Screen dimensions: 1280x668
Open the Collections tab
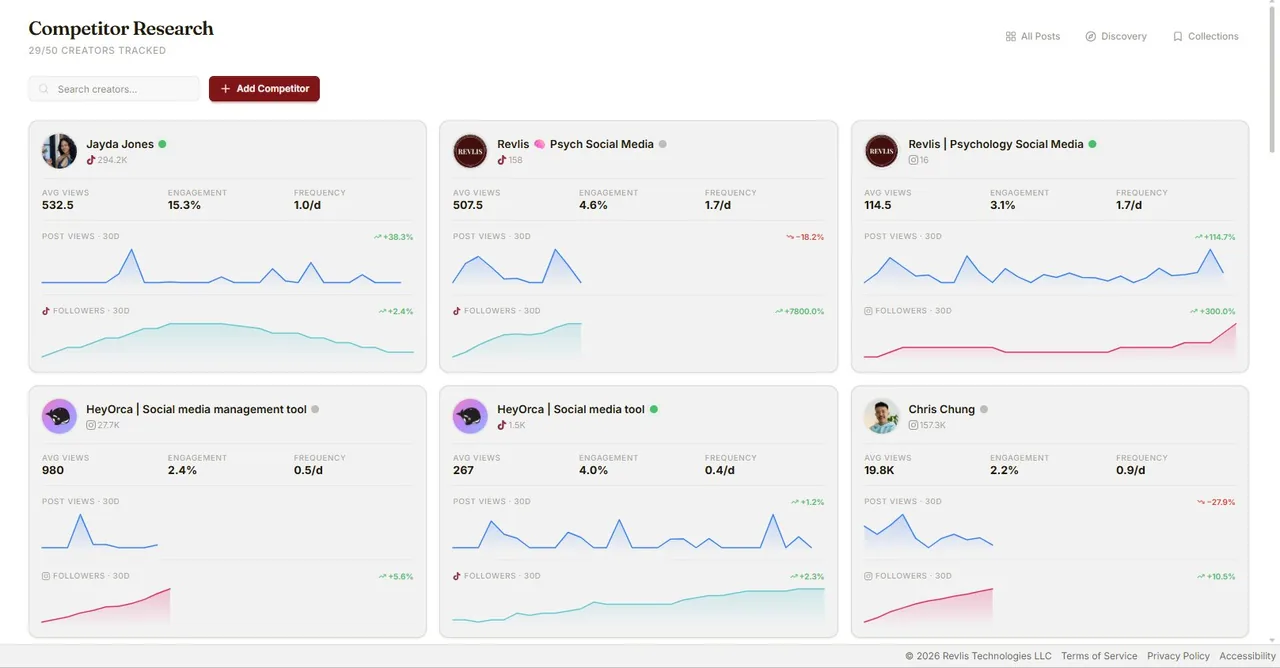click(x=1206, y=36)
